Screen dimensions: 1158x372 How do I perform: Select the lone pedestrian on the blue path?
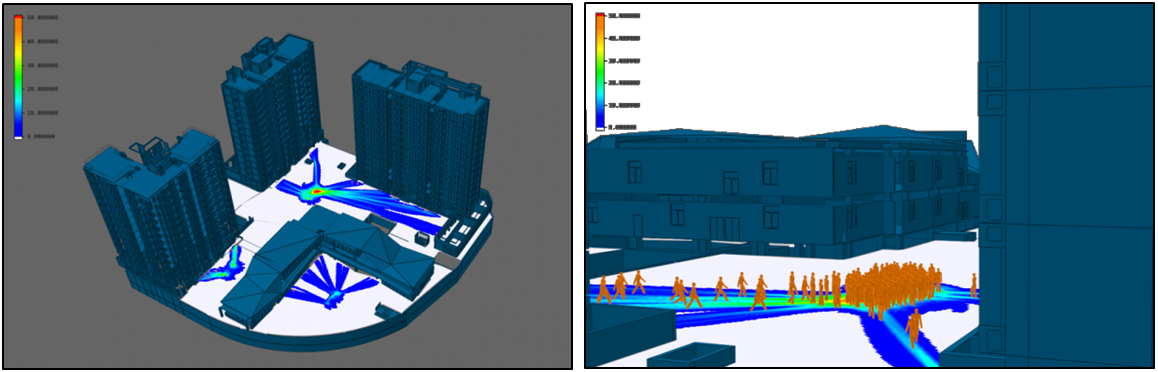coord(914,328)
